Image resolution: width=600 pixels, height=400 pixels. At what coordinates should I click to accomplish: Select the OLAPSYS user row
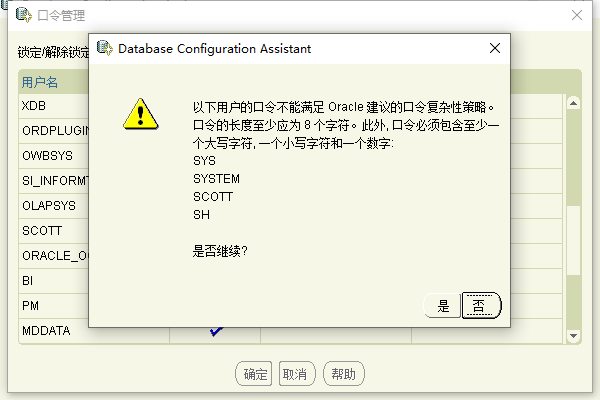[x=54, y=206]
